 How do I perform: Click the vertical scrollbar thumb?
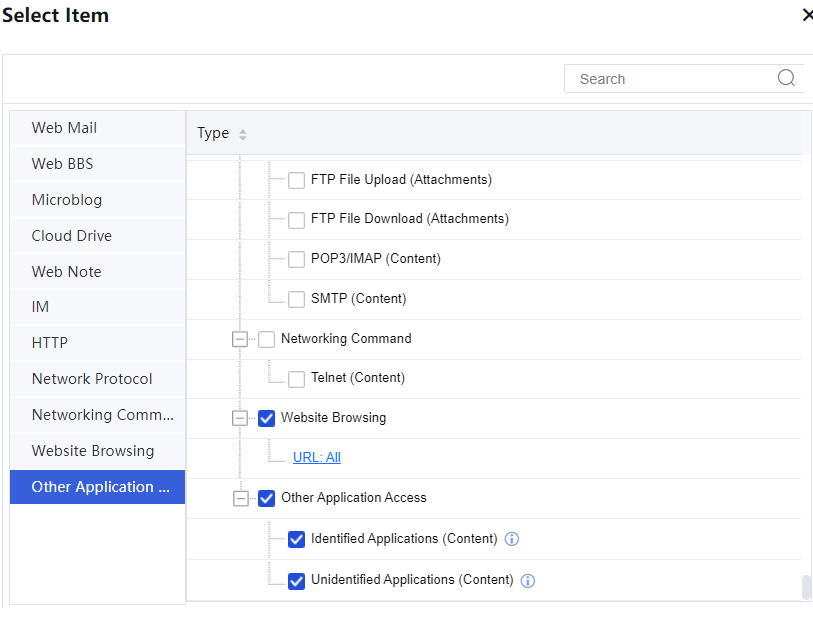(x=806, y=587)
